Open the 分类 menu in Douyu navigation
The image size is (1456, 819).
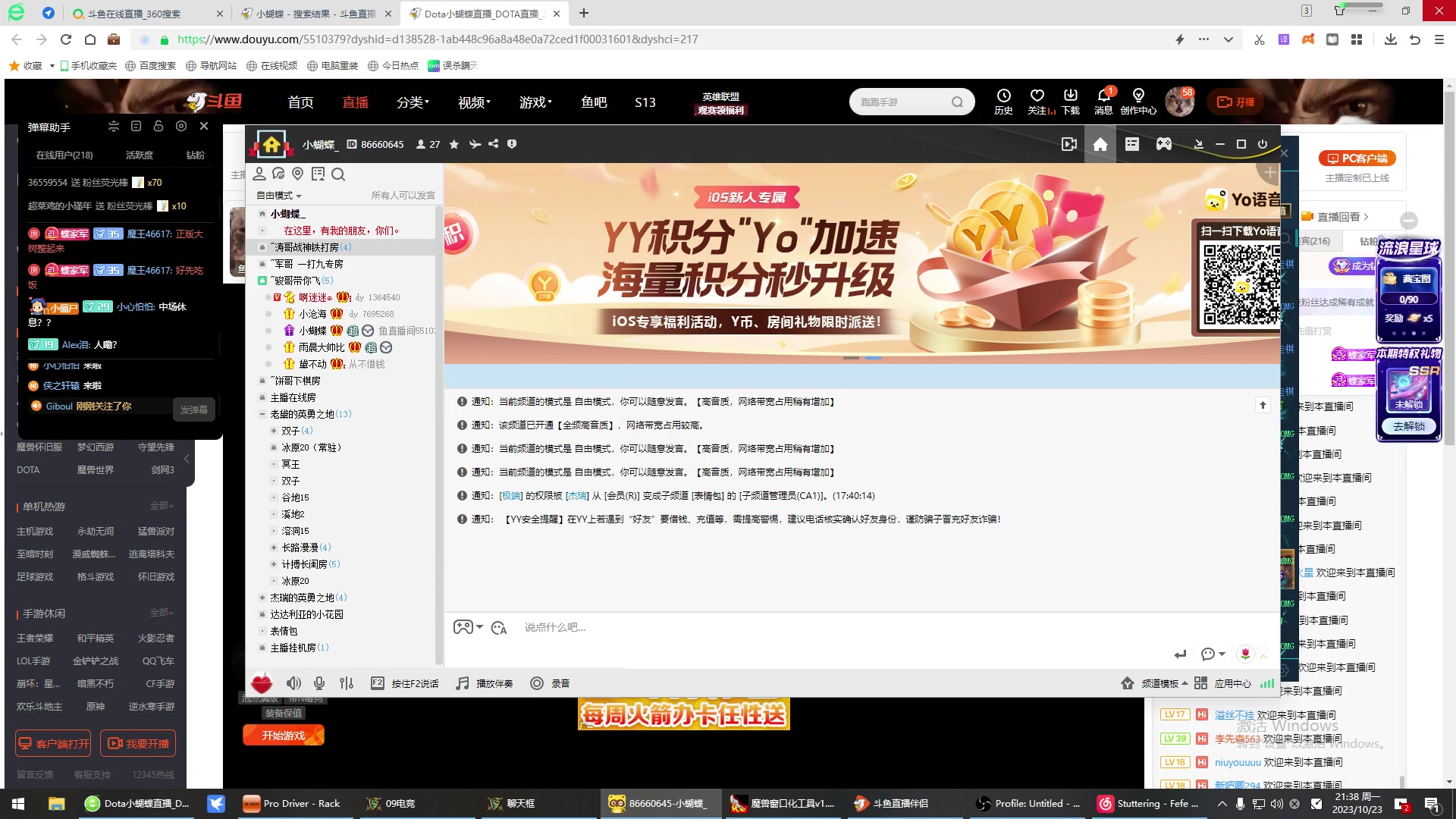tap(413, 102)
